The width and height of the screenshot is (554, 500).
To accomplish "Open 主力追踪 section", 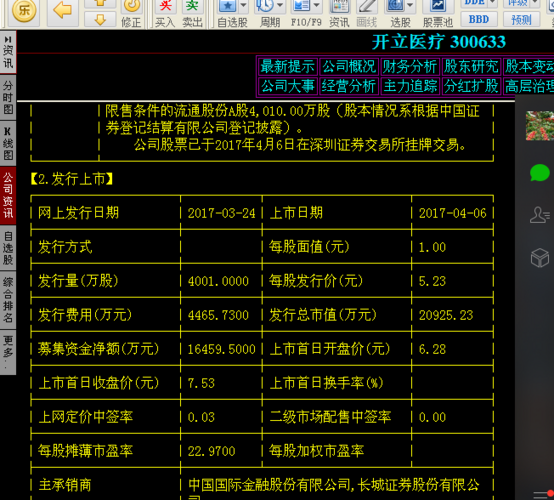I will 410,86.
